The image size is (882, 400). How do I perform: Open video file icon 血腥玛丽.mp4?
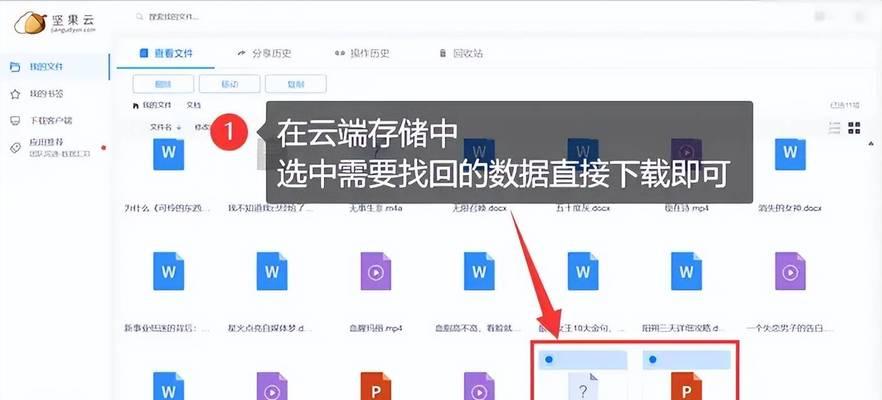376,272
